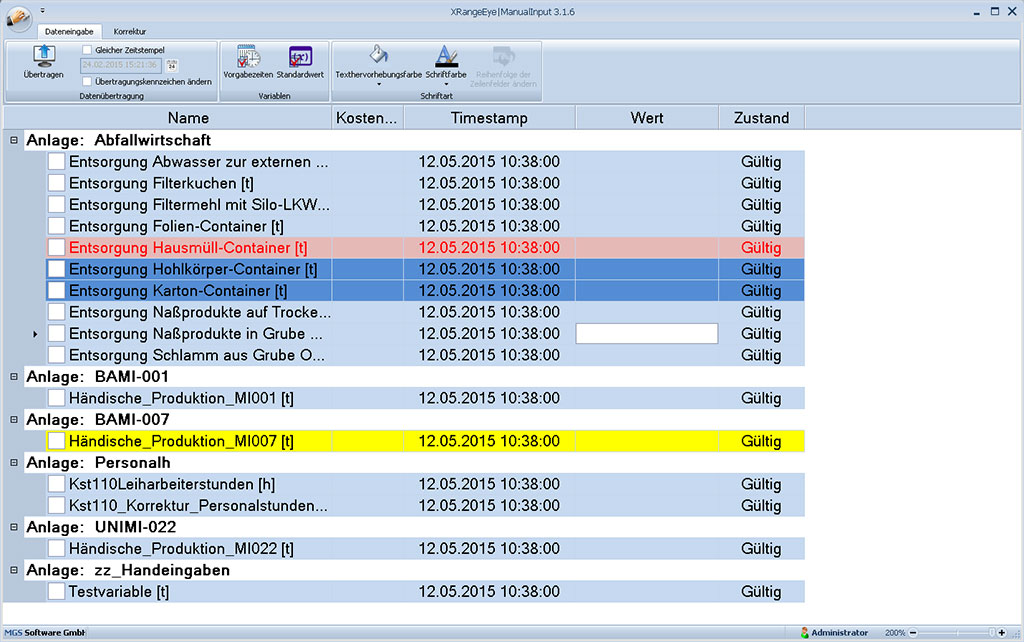Sort by the Name column header
1024x642 pixels.
click(x=168, y=118)
